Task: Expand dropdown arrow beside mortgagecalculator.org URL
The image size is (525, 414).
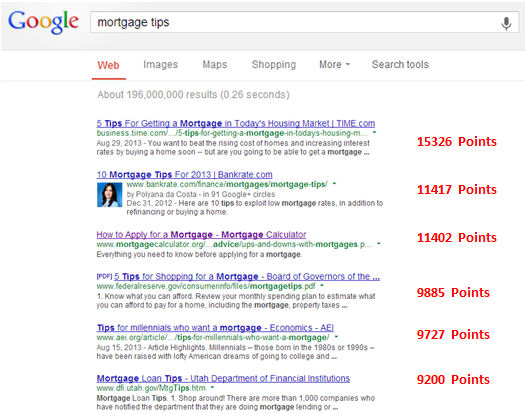Action: [x=379, y=244]
